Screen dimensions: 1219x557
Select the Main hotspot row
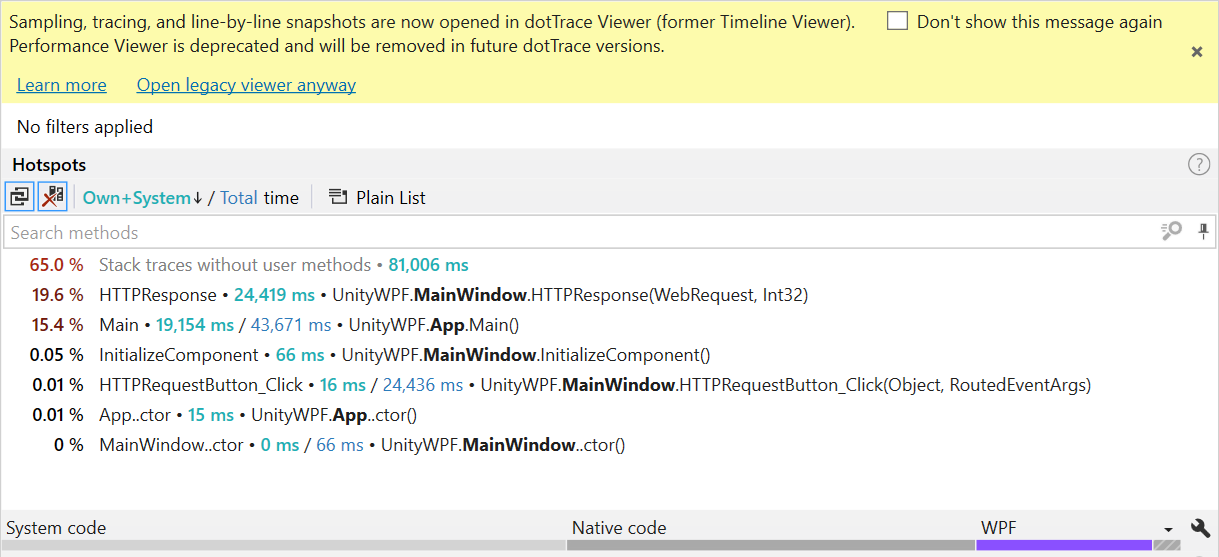click(x=609, y=325)
